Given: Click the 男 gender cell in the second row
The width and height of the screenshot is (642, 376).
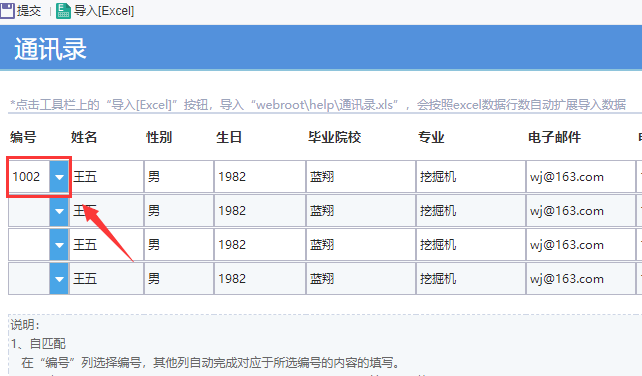Looking at the screenshot, I should (x=179, y=211).
